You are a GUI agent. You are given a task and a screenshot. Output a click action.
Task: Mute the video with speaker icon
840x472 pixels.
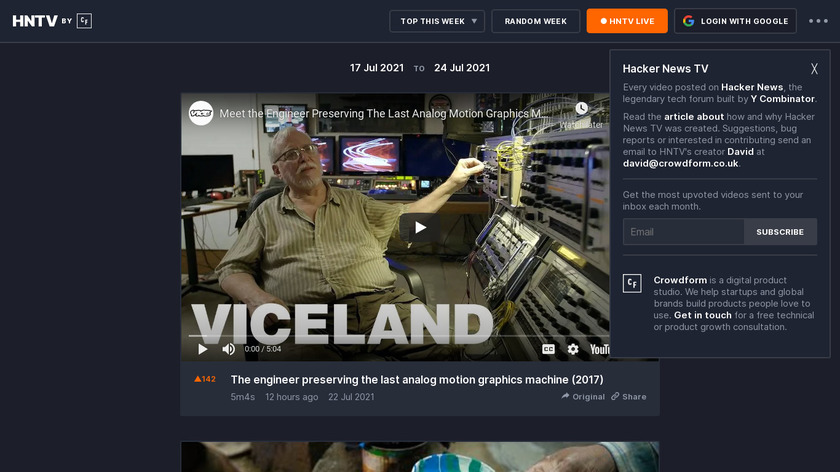pyautogui.click(x=229, y=349)
